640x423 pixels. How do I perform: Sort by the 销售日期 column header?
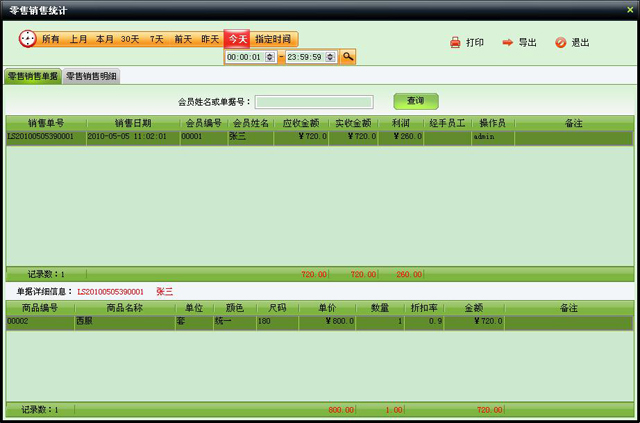[x=133, y=123]
